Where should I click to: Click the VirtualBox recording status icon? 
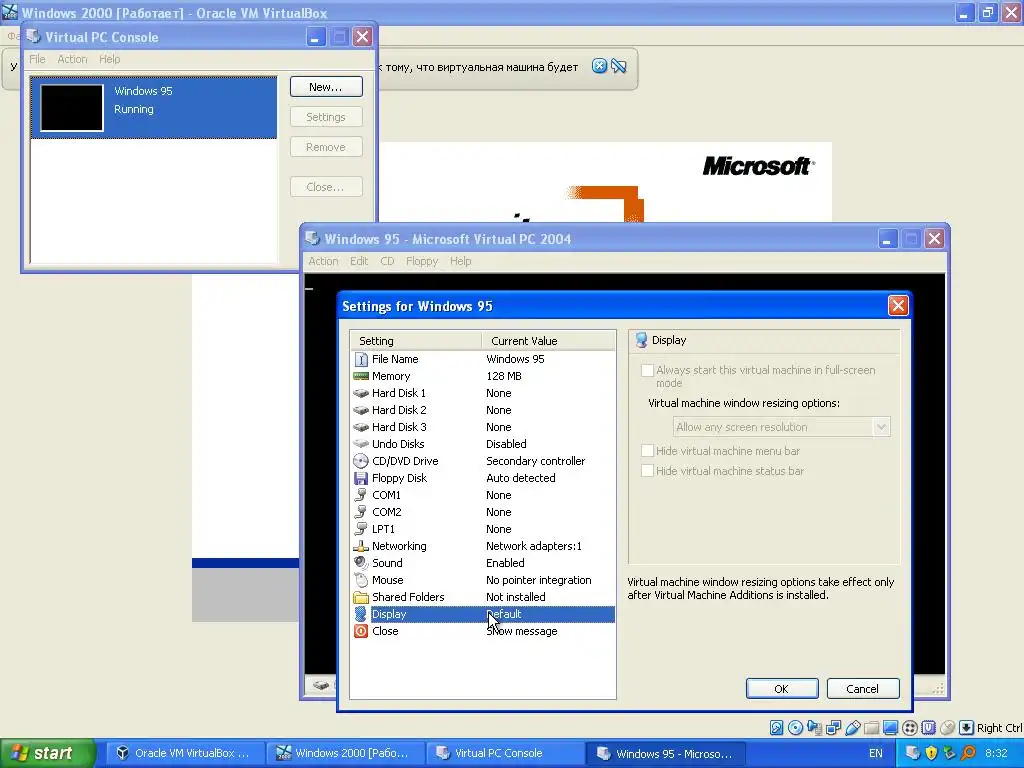[909, 728]
